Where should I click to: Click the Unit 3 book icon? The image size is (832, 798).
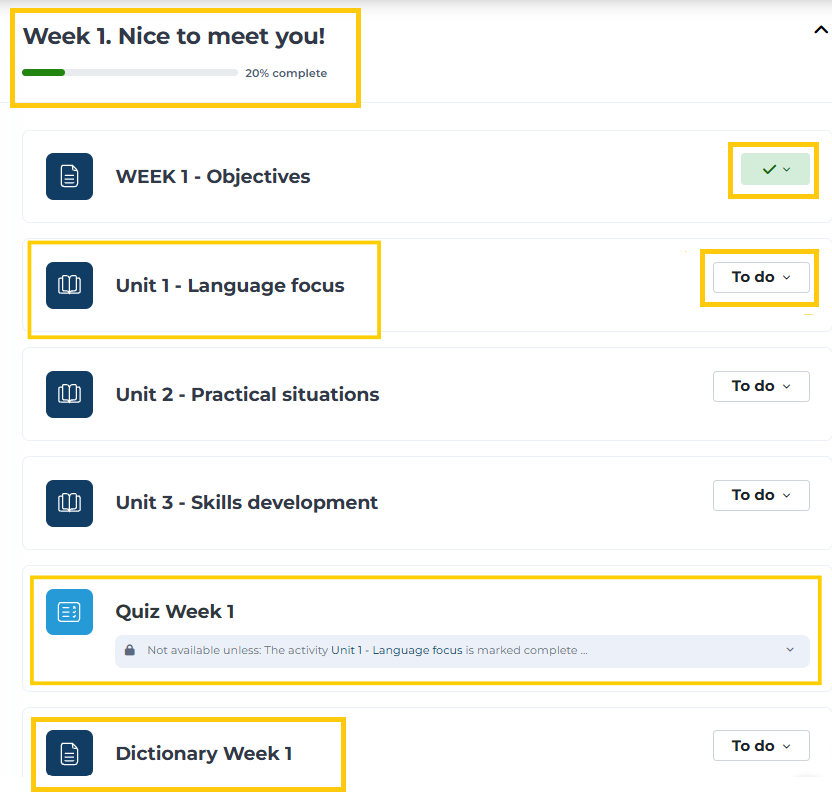point(70,504)
